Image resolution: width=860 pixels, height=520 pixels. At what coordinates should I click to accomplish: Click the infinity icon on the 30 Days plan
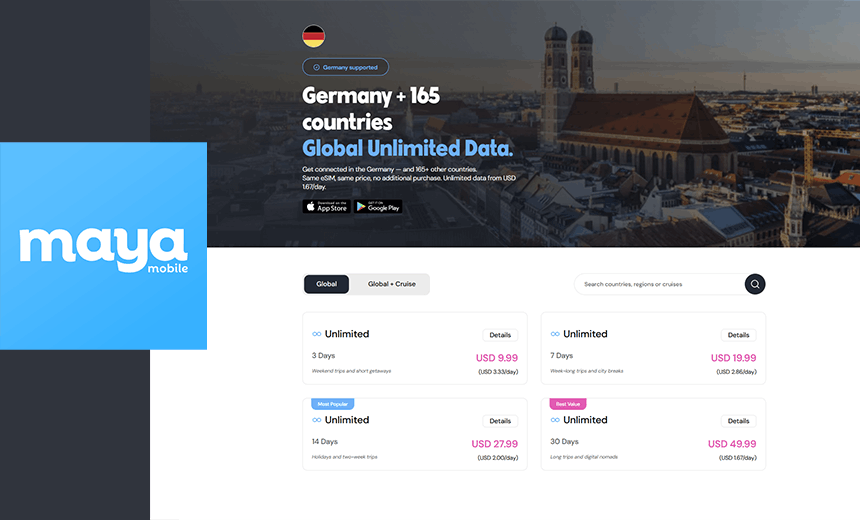coord(555,420)
